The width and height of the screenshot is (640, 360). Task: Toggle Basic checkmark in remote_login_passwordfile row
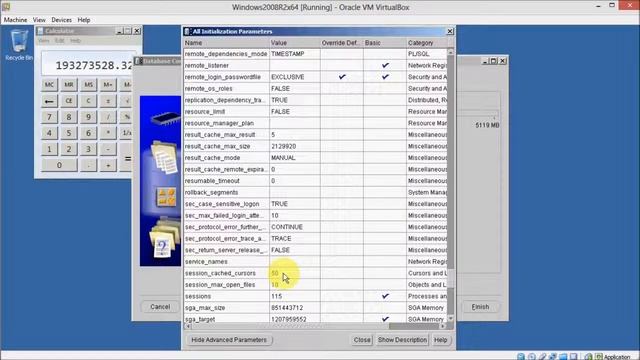click(385, 77)
